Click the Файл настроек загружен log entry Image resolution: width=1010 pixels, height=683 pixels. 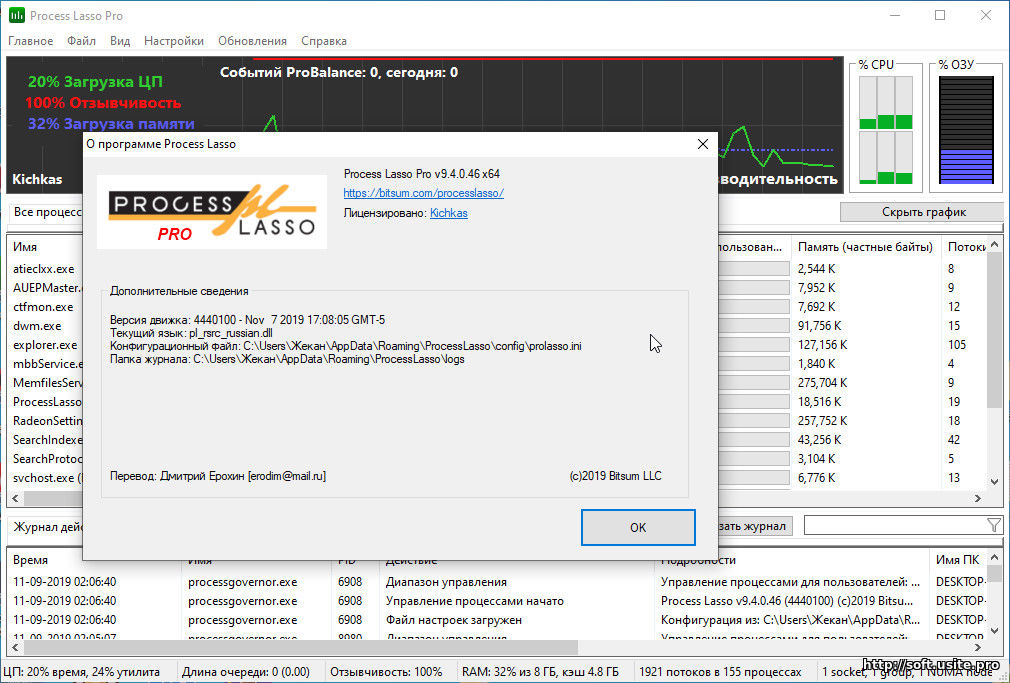453,620
